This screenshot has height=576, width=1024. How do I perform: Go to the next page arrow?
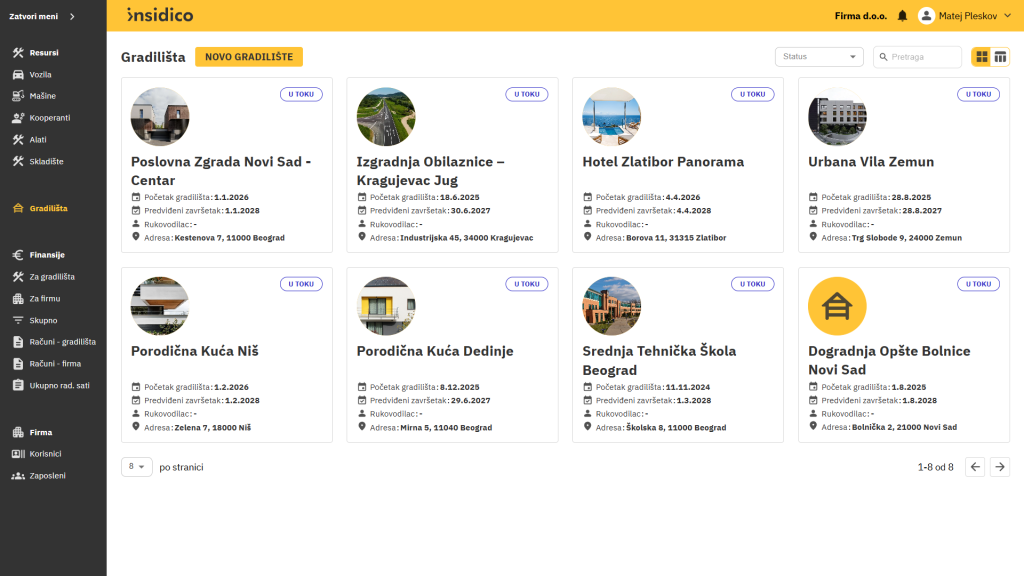tap(1000, 467)
